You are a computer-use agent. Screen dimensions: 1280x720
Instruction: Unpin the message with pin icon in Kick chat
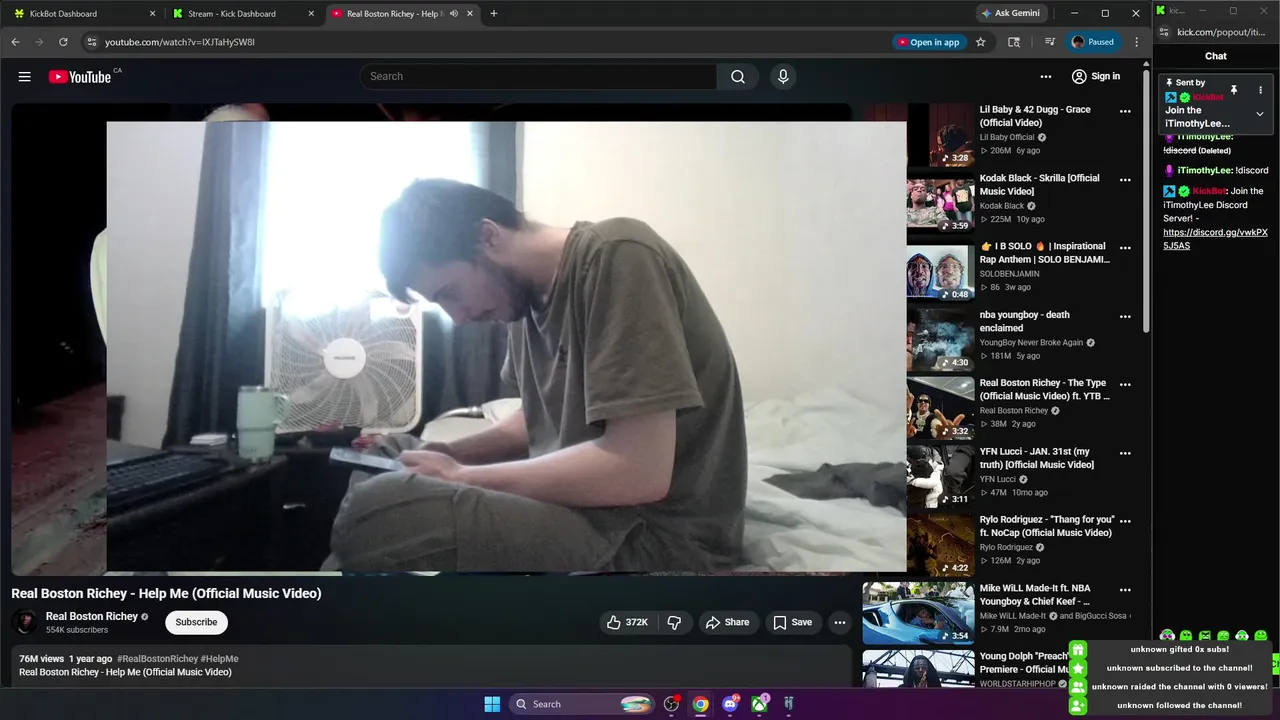click(1234, 90)
